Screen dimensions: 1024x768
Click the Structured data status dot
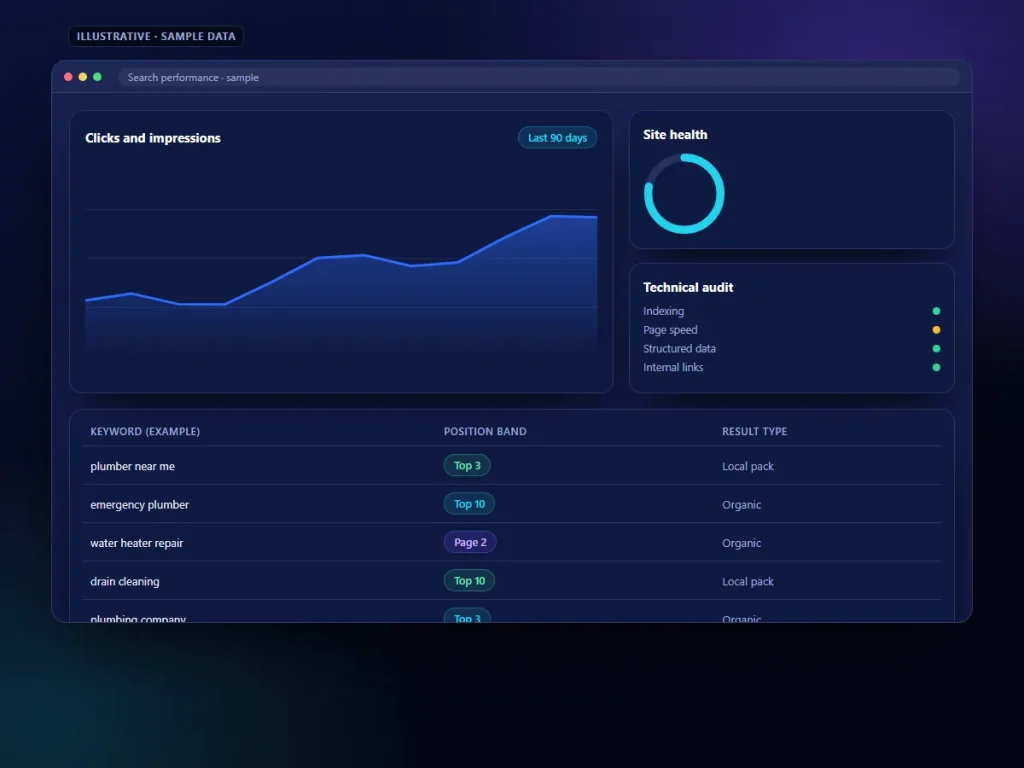936,349
